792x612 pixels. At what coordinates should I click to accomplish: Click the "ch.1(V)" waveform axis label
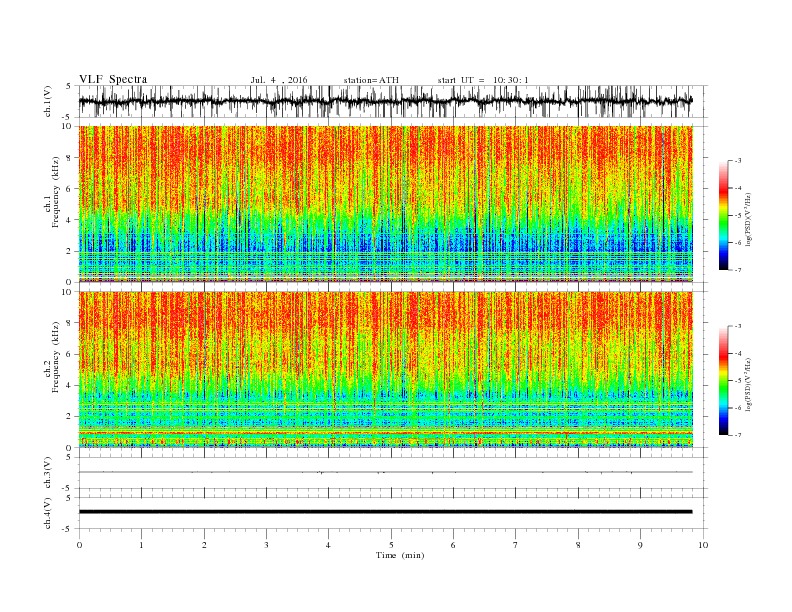(48, 101)
